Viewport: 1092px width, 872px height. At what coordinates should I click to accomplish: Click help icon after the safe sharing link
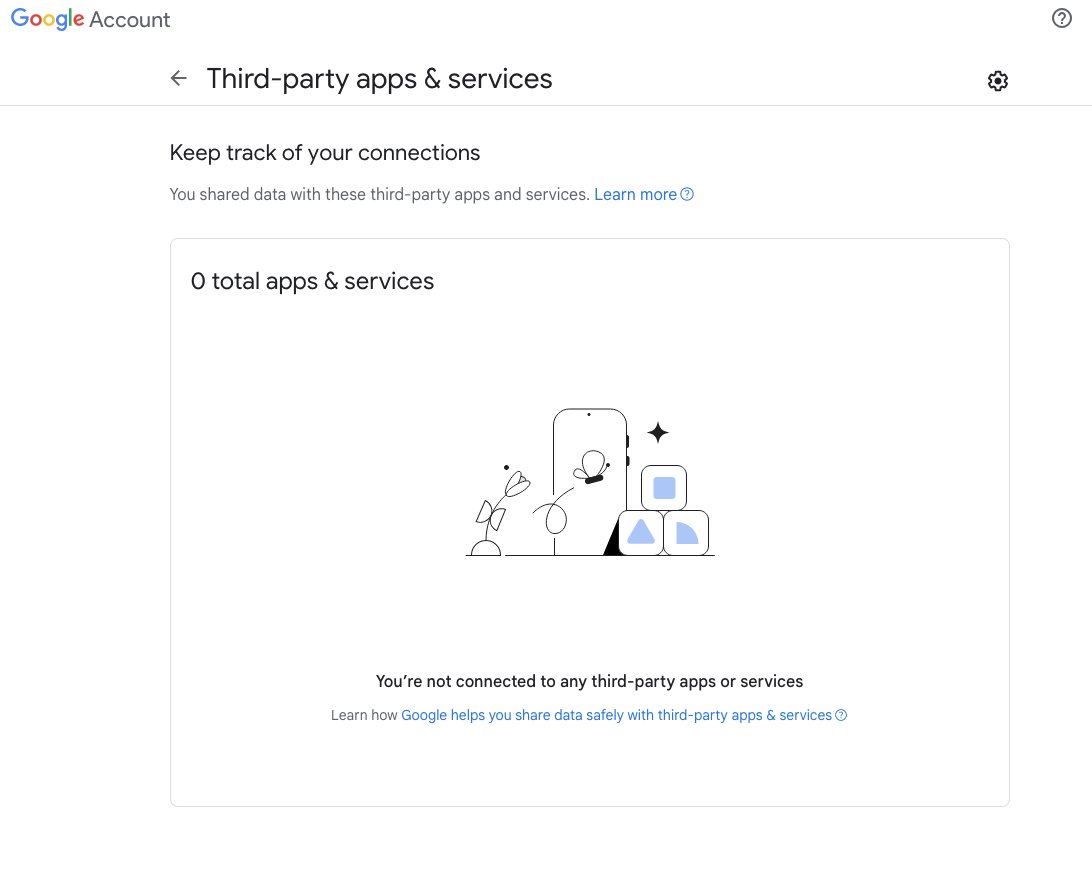(841, 715)
